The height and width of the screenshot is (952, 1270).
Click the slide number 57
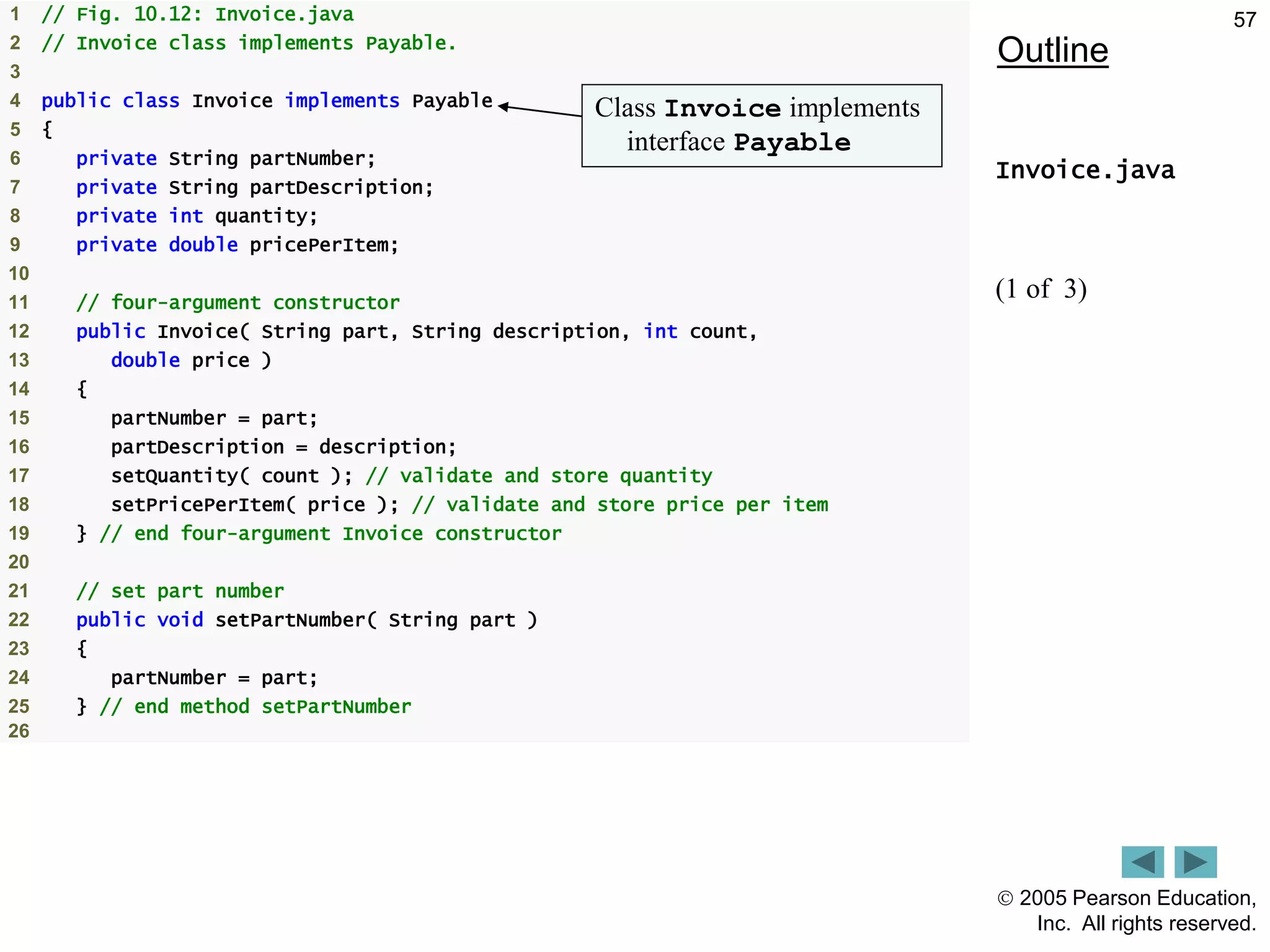click(x=1245, y=20)
